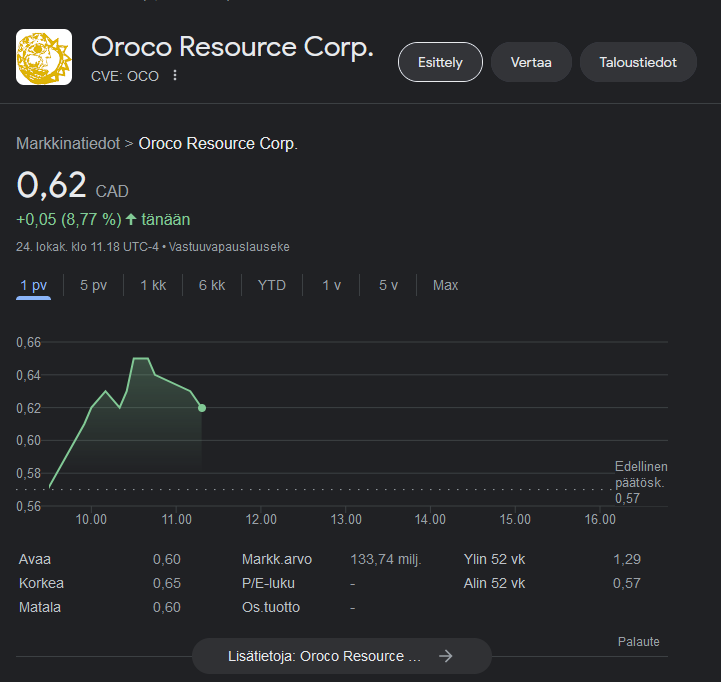This screenshot has width=721, height=682.
Task: Open the Taloustiedot financials button
Action: coord(638,62)
